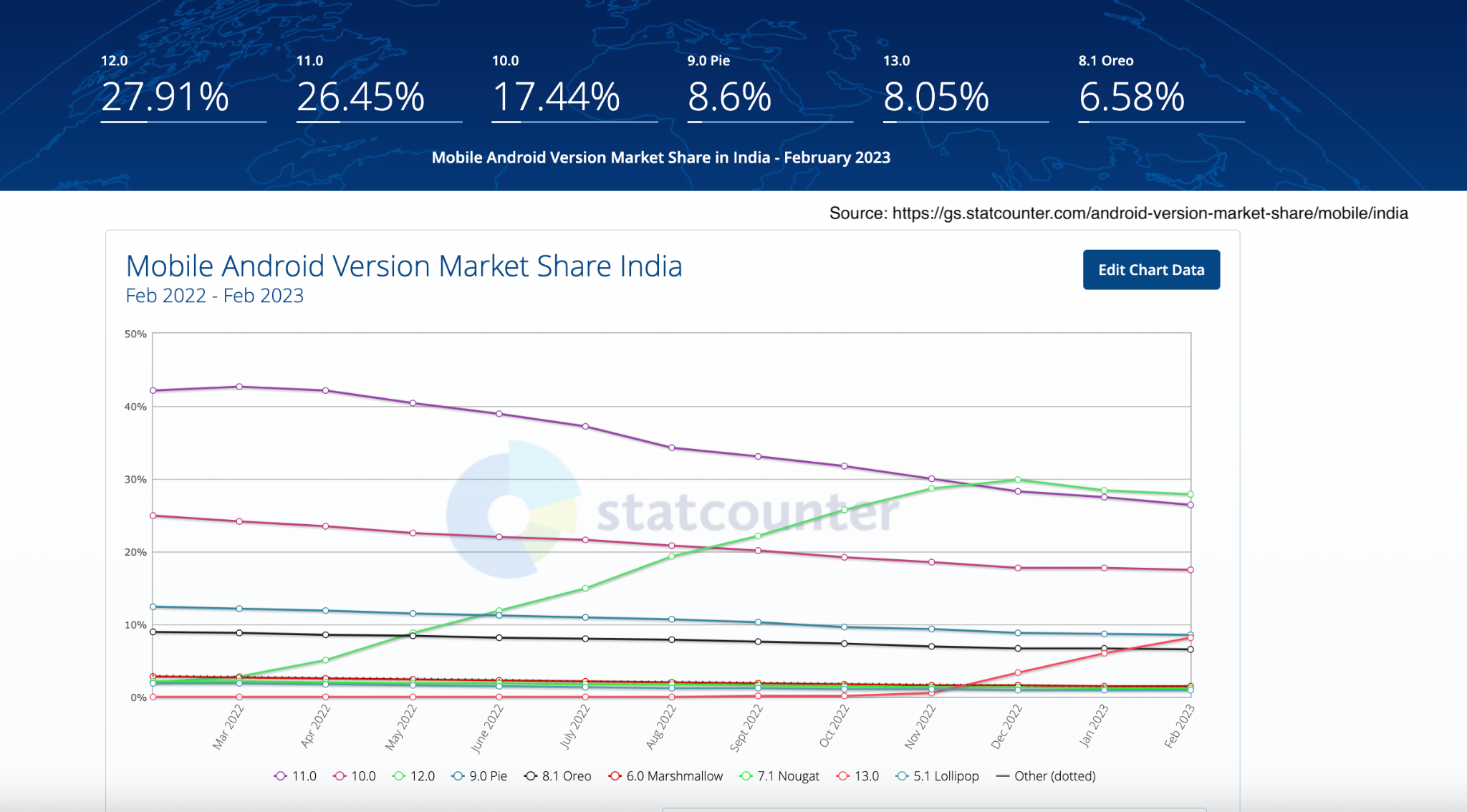Click the 11.0 data point at Mar 2022

pyautogui.click(x=239, y=387)
